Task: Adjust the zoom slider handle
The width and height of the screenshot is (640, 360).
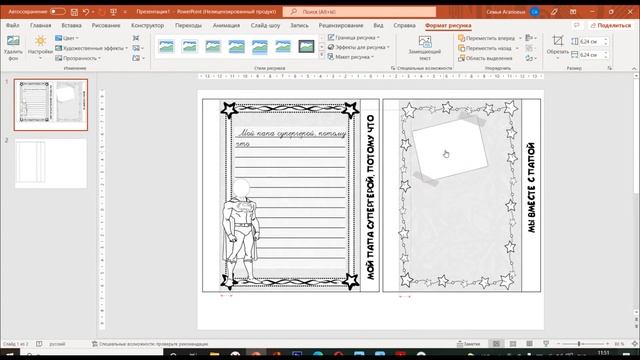Action: (x=579, y=344)
